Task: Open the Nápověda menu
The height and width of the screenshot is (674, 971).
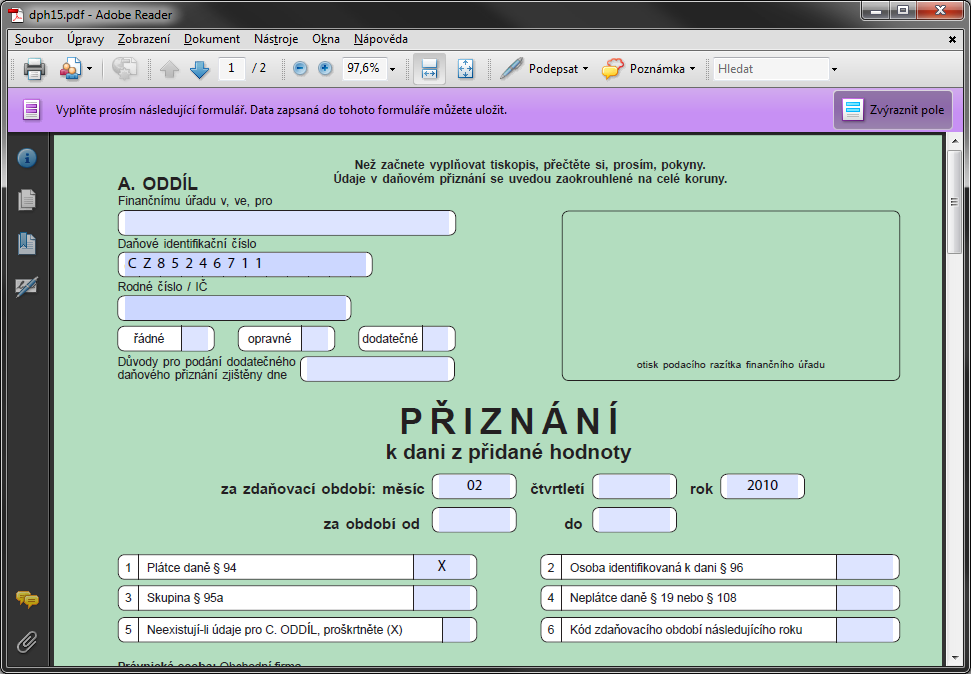Action: (381, 39)
